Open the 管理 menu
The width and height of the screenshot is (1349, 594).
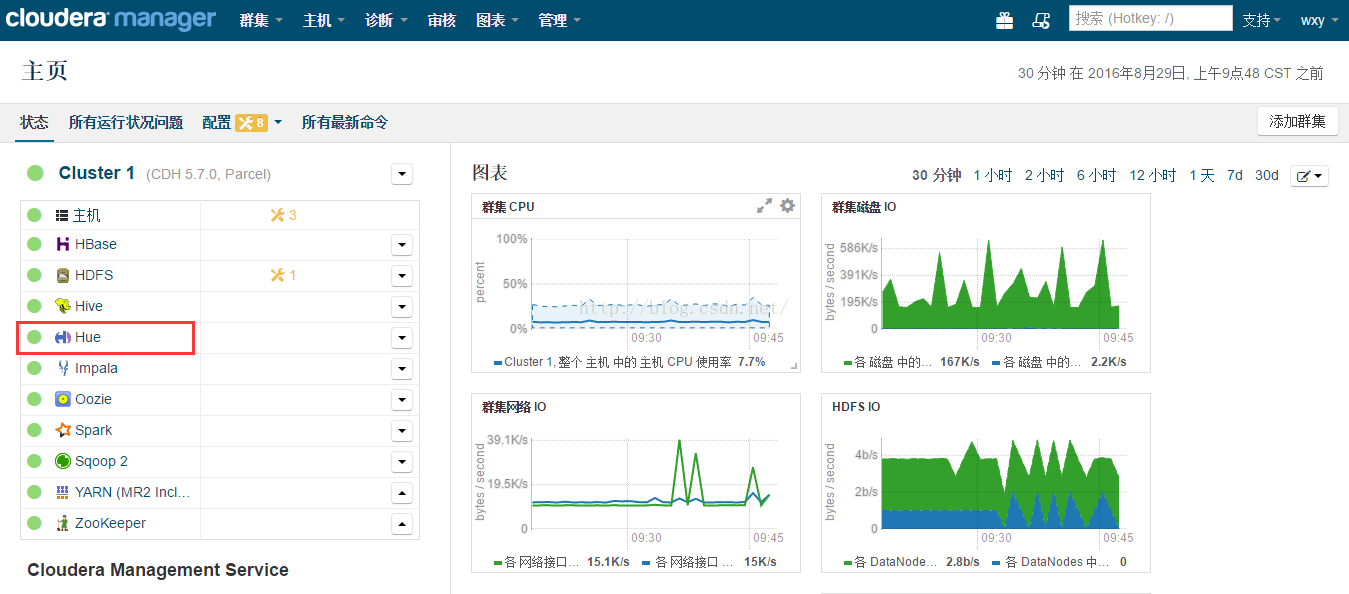559,20
